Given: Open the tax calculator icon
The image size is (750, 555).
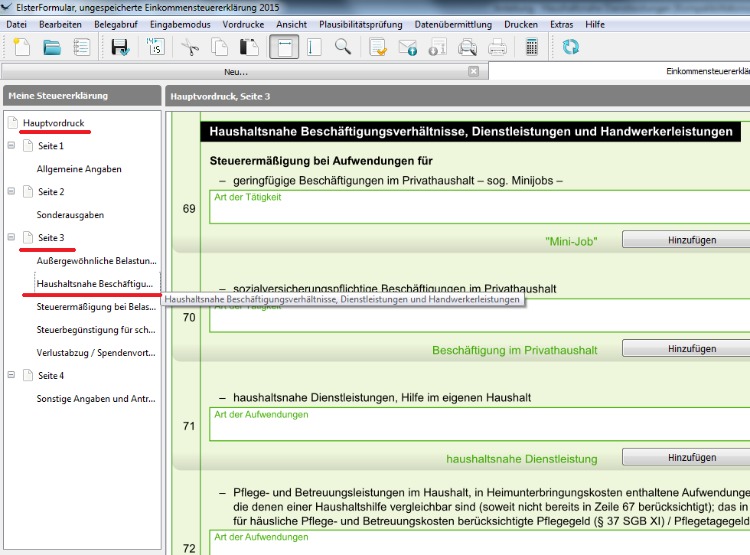Looking at the screenshot, I should click(531, 47).
